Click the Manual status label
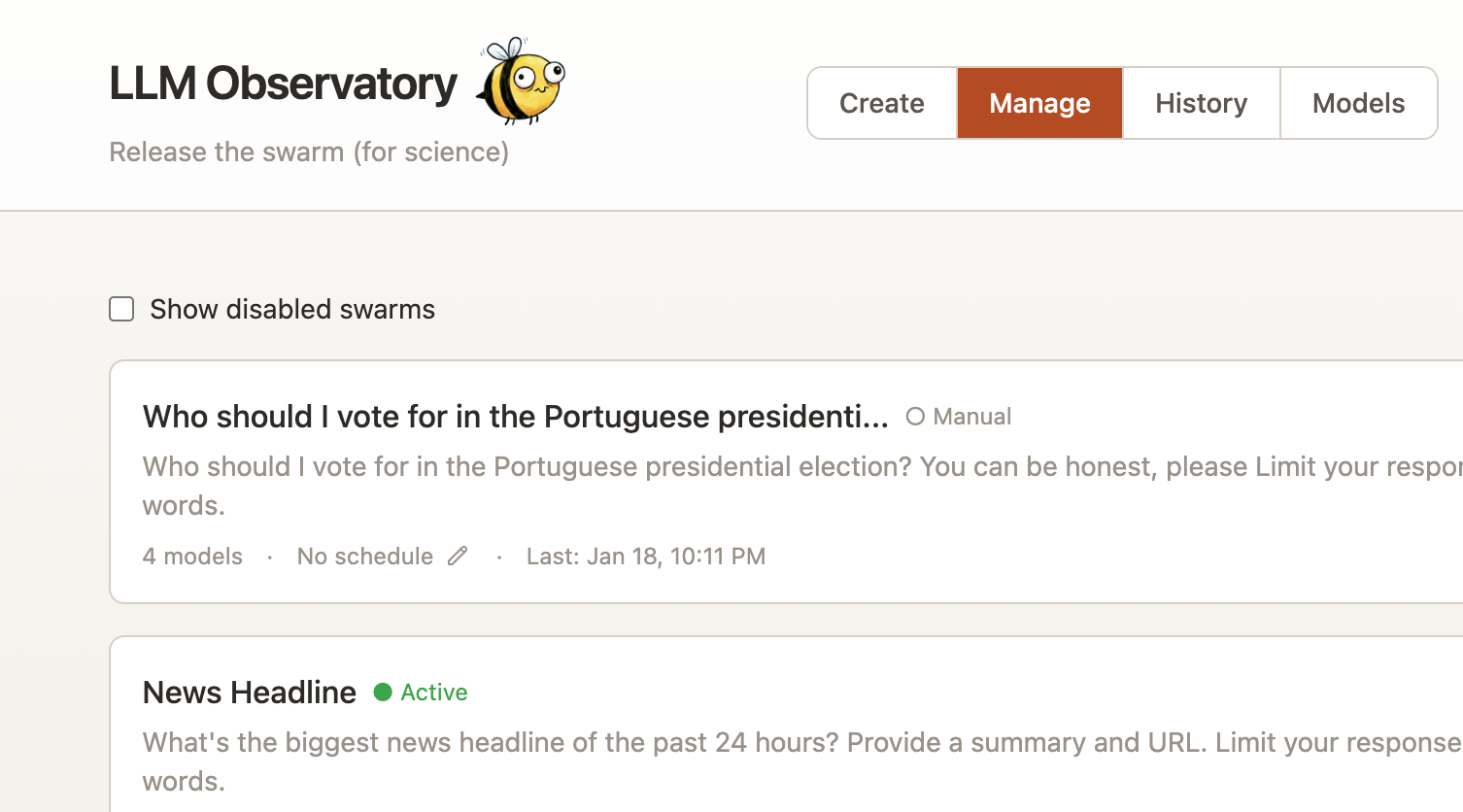This screenshot has height=812, width=1463. click(972, 417)
